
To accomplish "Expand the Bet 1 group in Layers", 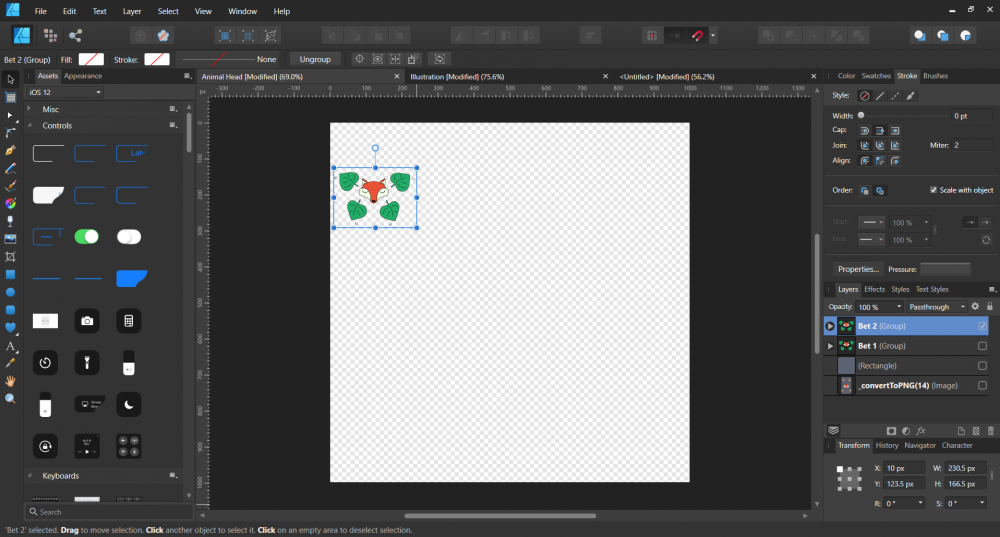I will tap(830, 346).
